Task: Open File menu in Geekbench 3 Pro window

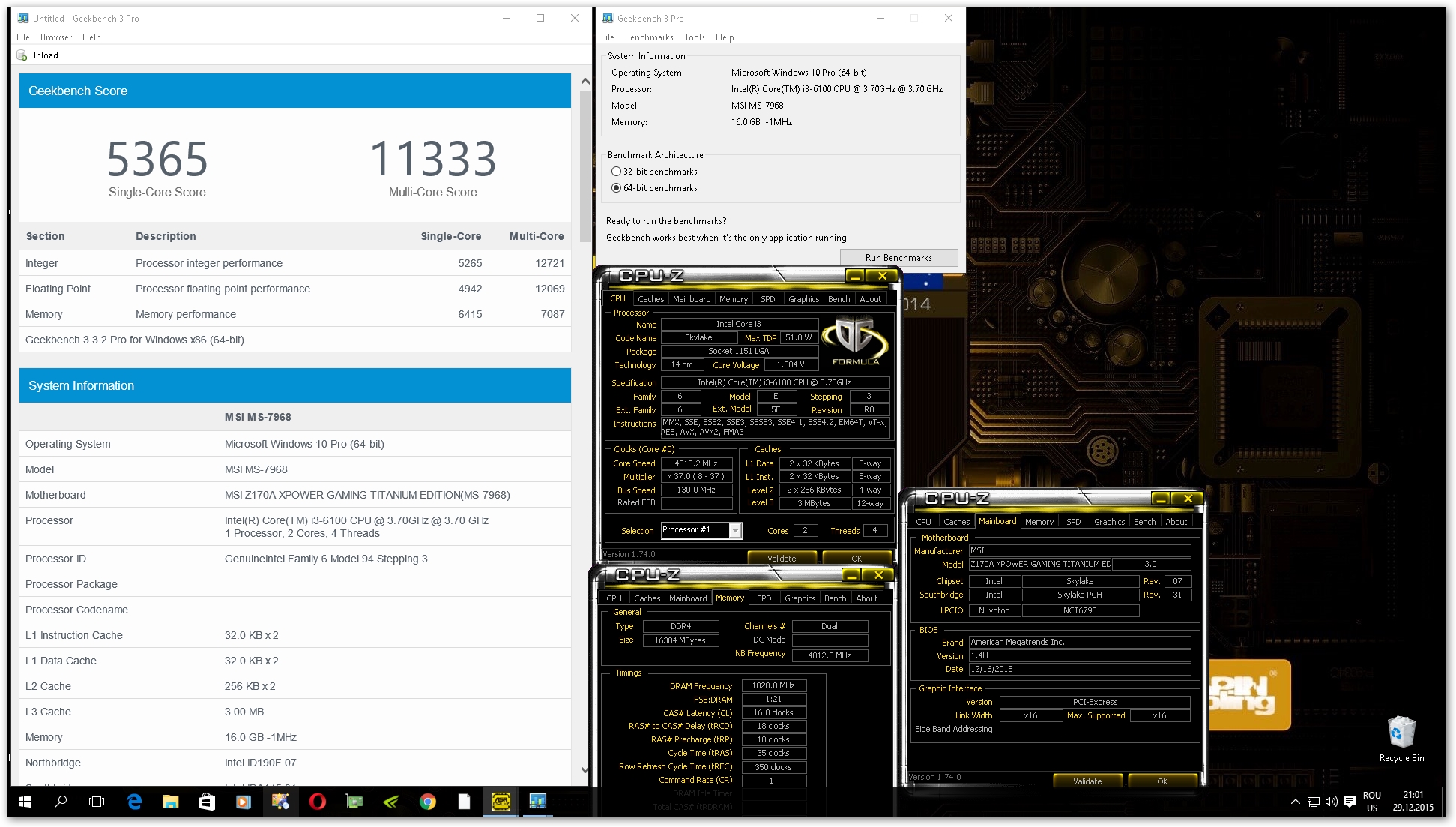Action: click(608, 37)
